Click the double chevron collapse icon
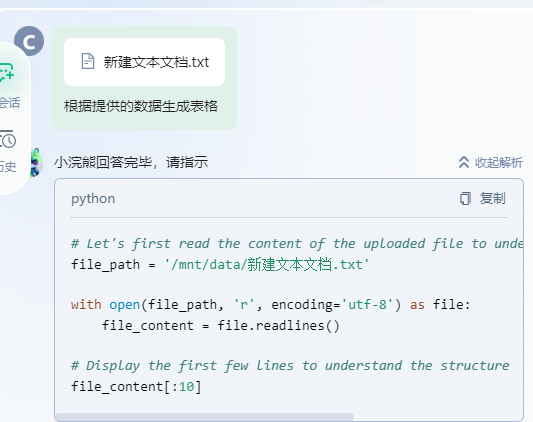This screenshot has height=422, width=533. [x=464, y=162]
